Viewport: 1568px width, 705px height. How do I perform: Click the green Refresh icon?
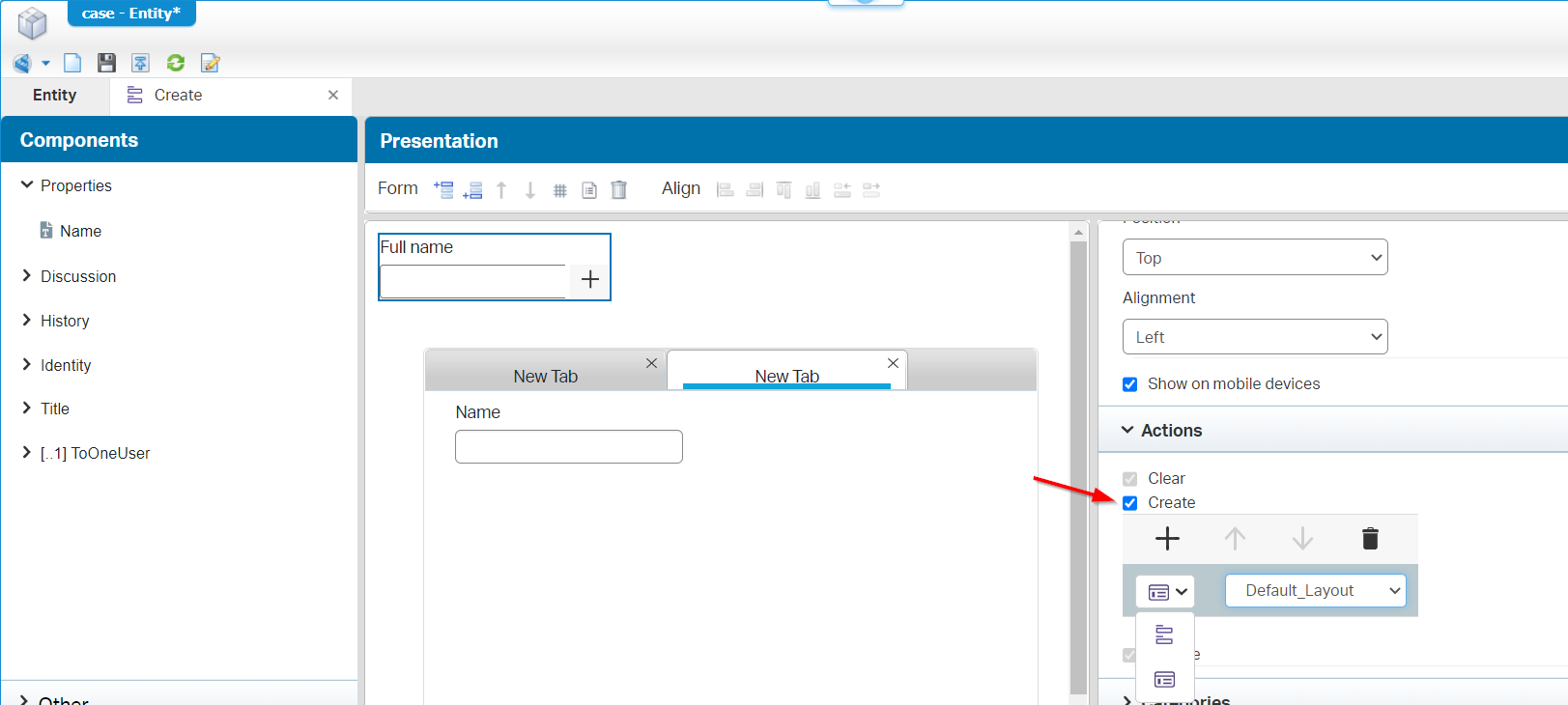tap(176, 63)
